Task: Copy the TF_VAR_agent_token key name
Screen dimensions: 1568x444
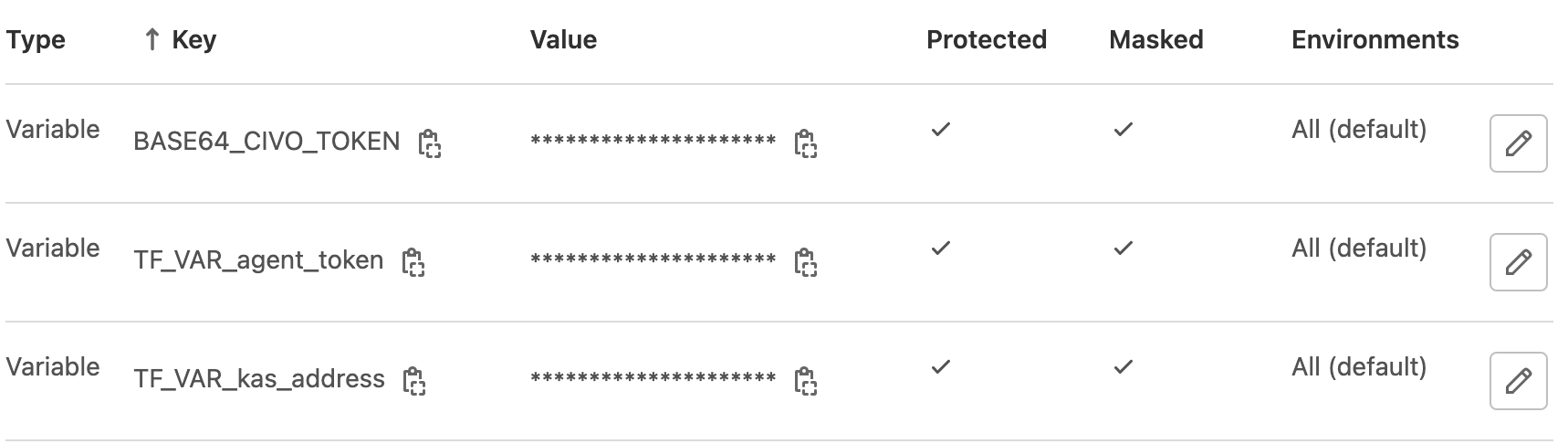Action: 413,262
